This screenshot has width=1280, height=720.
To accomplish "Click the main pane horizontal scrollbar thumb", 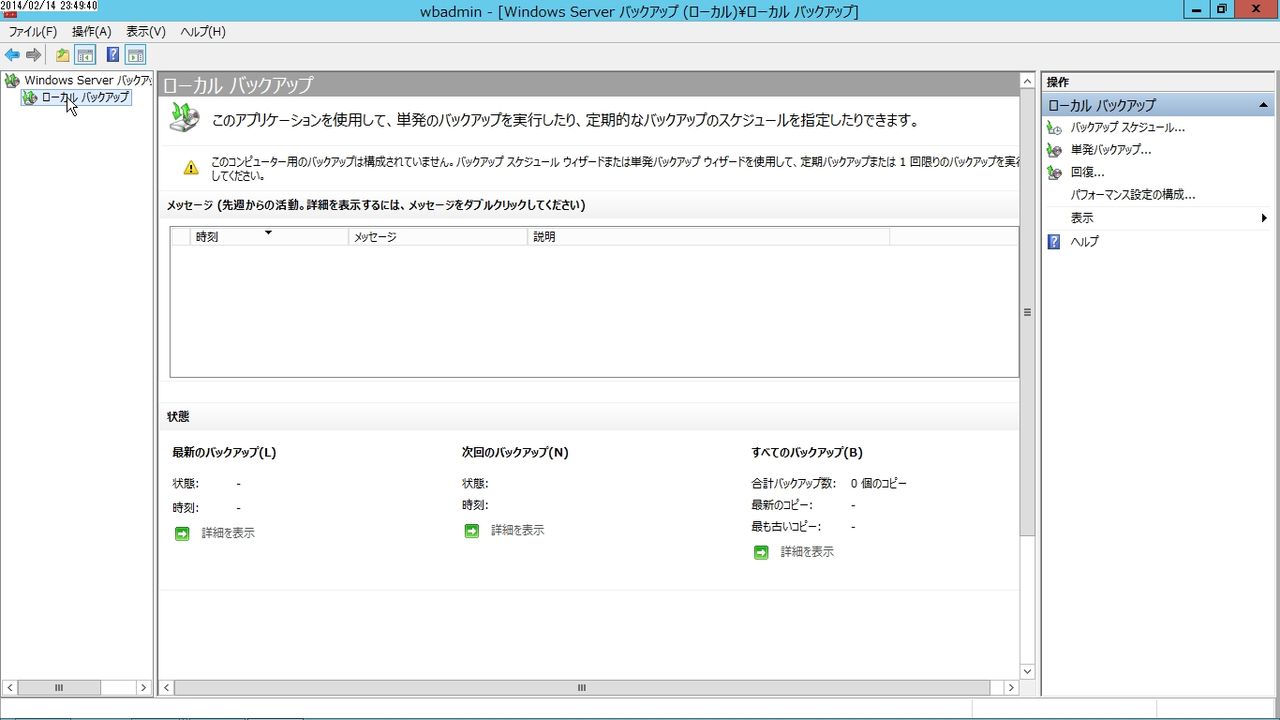I will point(582,688).
